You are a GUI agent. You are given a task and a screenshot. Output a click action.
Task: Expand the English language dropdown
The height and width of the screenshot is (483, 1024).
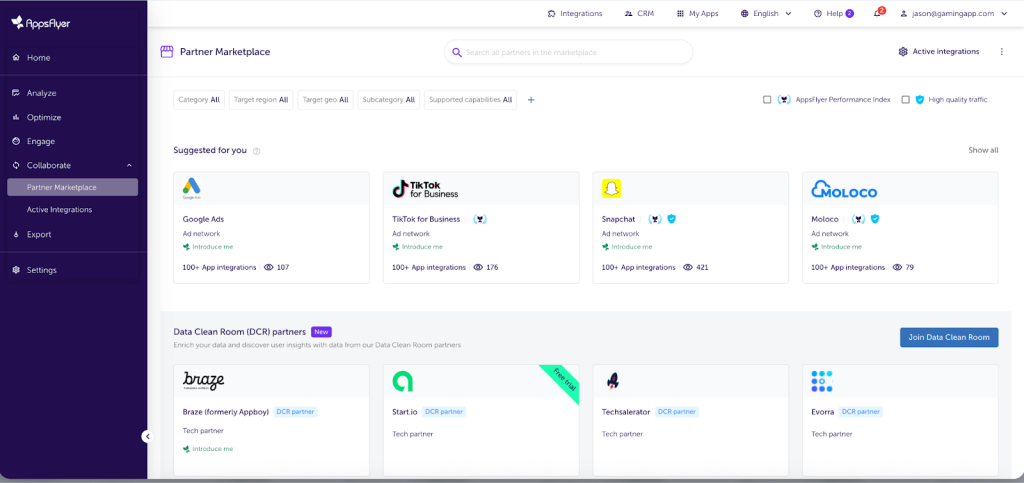pyautogui.click(x=766, y=14)
